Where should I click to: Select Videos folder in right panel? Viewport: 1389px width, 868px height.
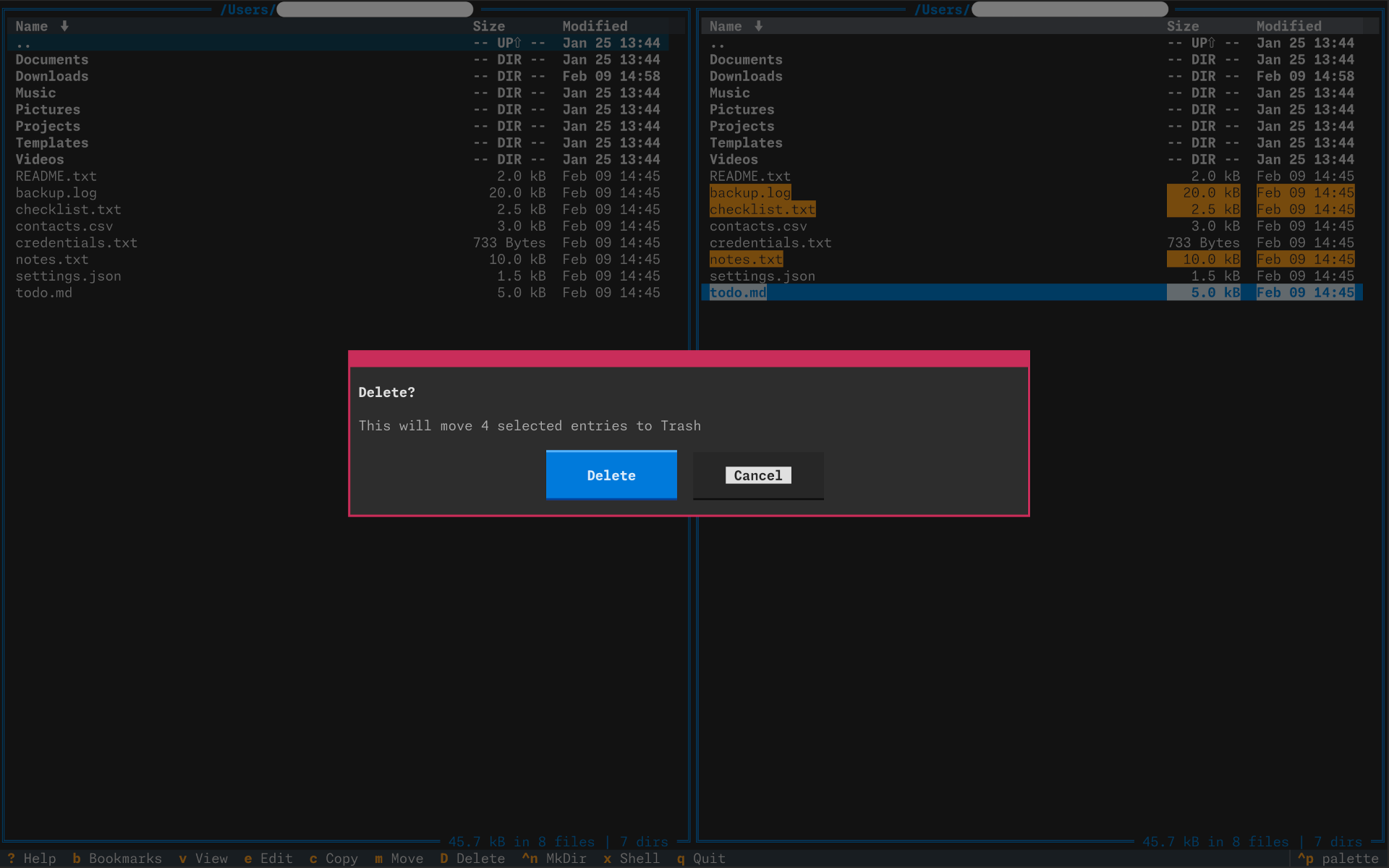(1032, 159)
